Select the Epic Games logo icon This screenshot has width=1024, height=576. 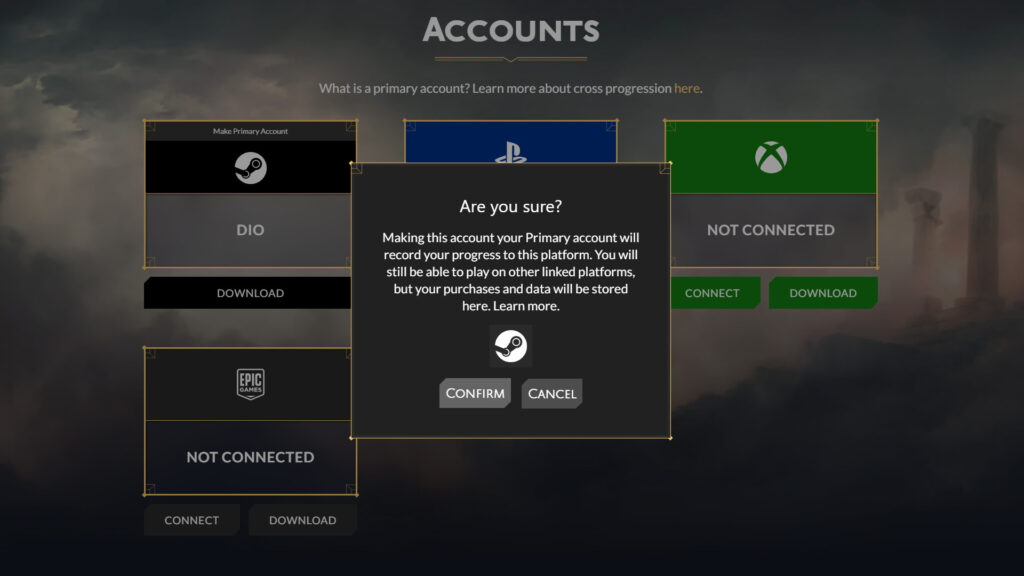pyautogui.click(x=249, y=383)
